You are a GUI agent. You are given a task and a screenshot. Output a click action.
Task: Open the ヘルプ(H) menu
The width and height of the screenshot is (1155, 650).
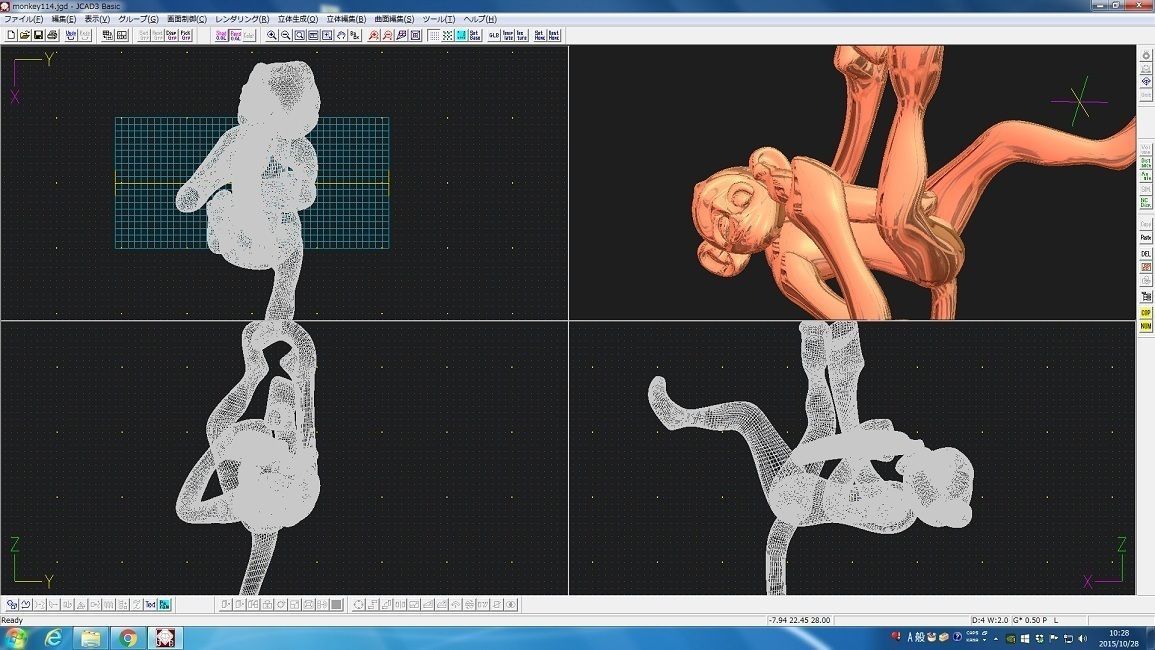pos(480,19)
